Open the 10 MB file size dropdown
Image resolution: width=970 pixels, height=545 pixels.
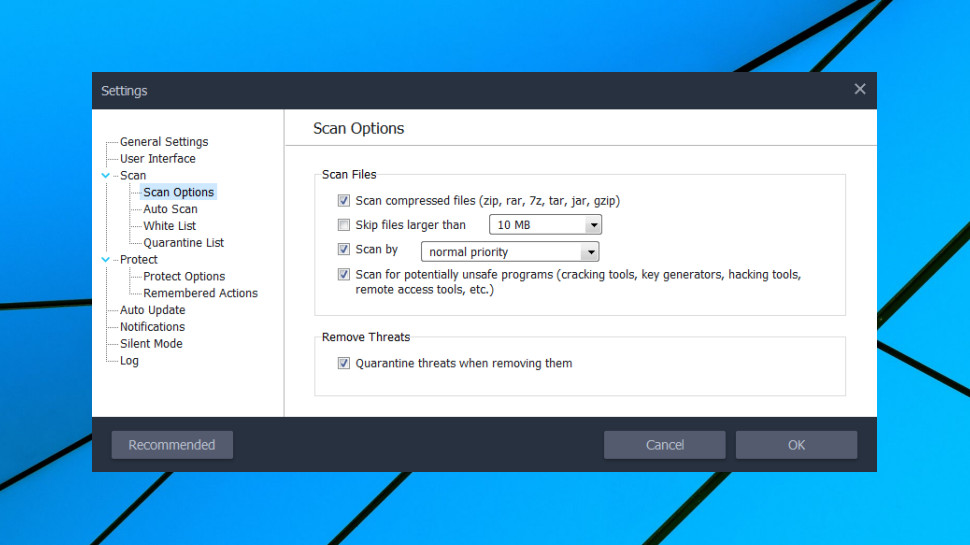point(545,225)
